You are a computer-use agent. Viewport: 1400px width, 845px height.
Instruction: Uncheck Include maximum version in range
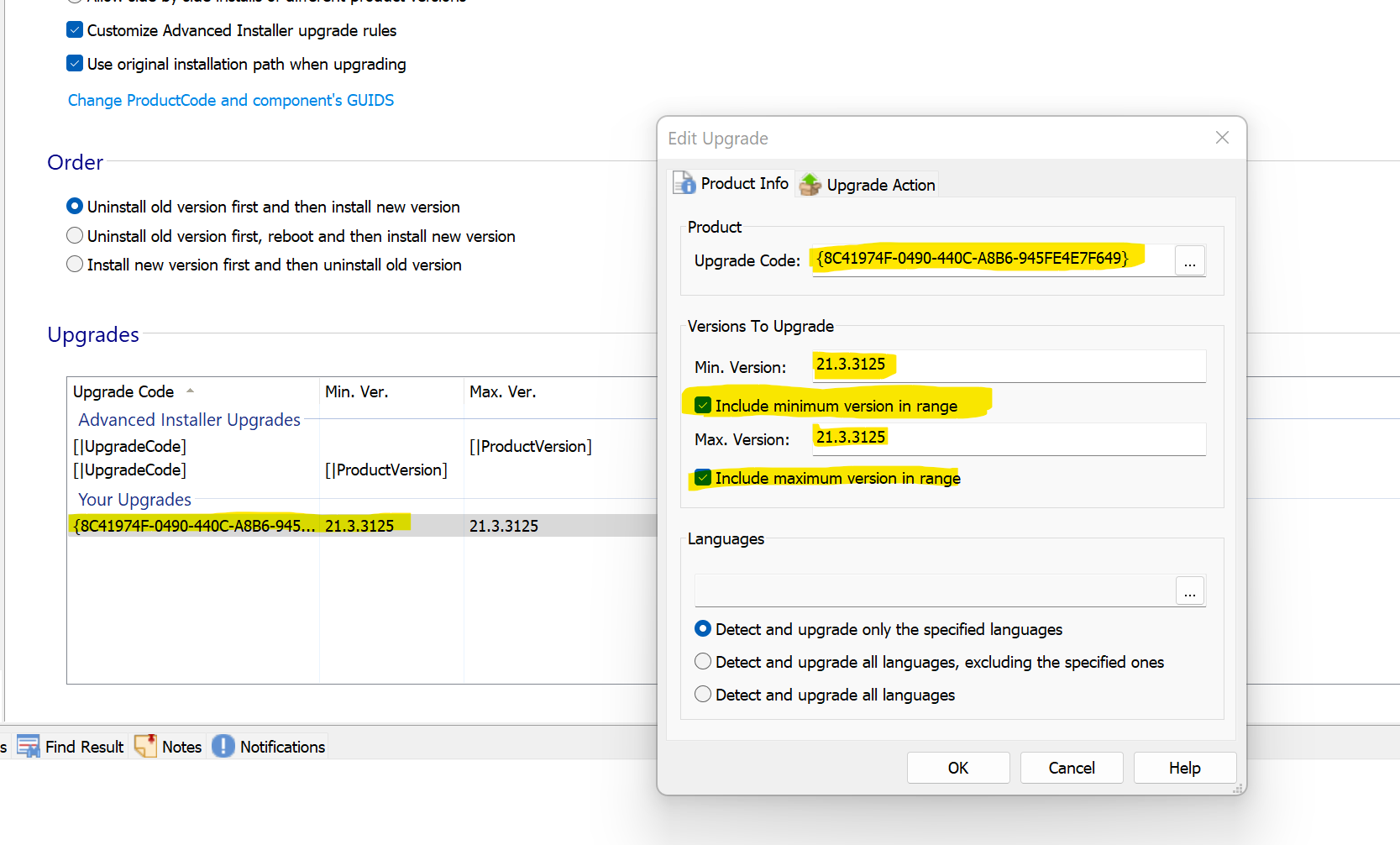pos(703,478)
